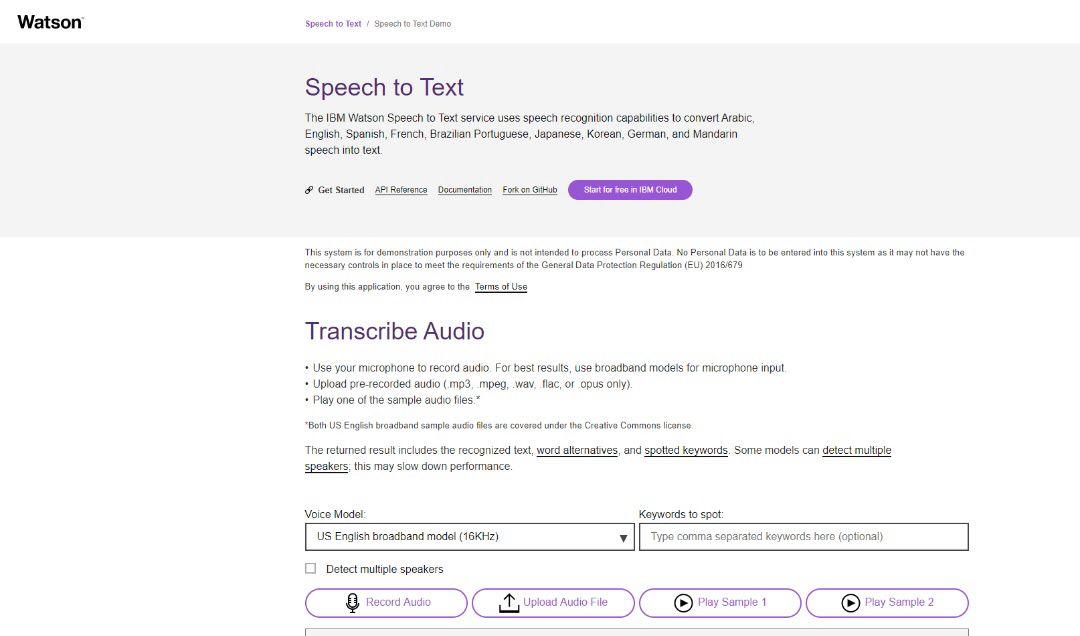Select the Speech to Text Demo breadcrumb

pyautogui.click(x=413, y=23)
